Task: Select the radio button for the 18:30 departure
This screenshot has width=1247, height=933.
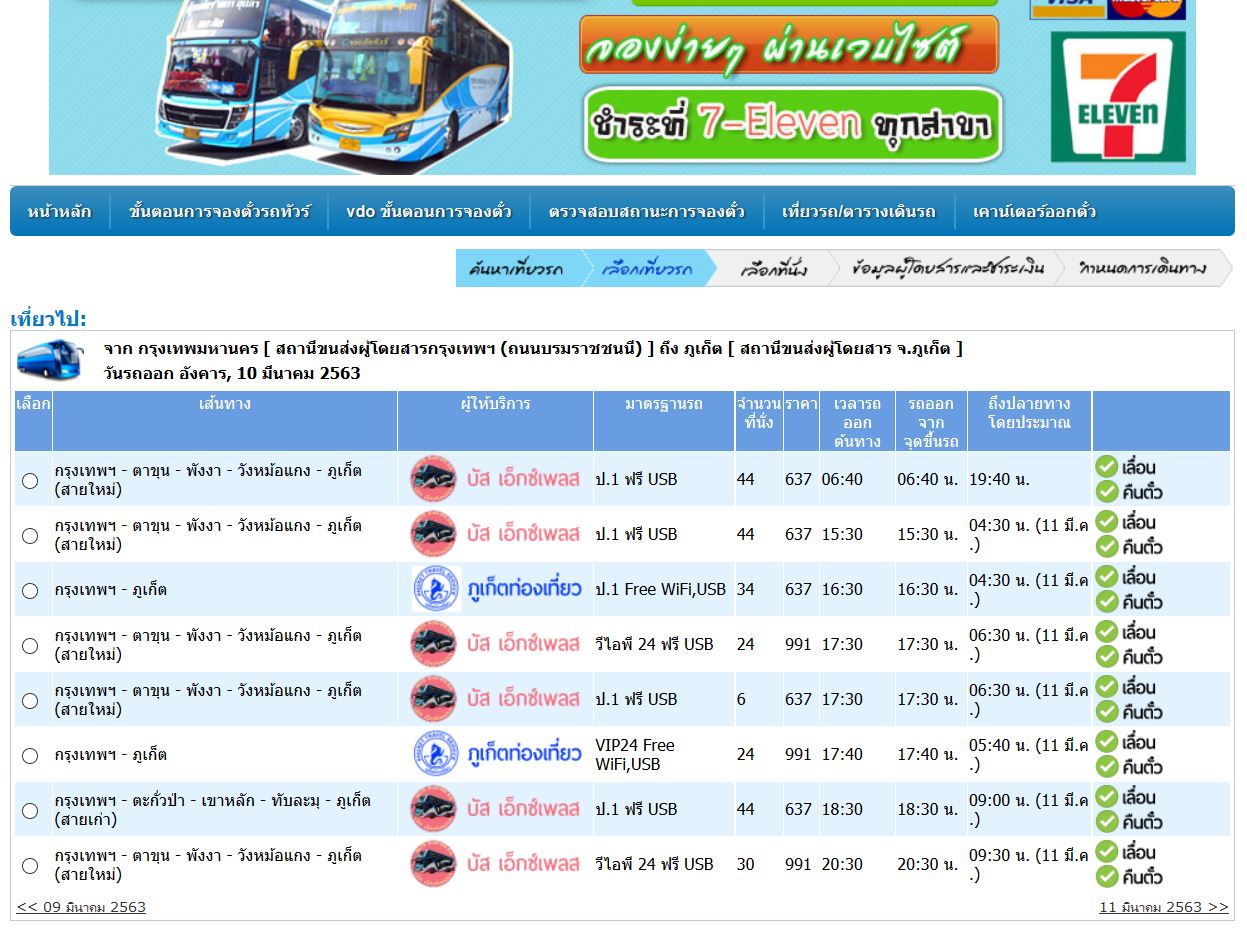Action: point(30,811)
